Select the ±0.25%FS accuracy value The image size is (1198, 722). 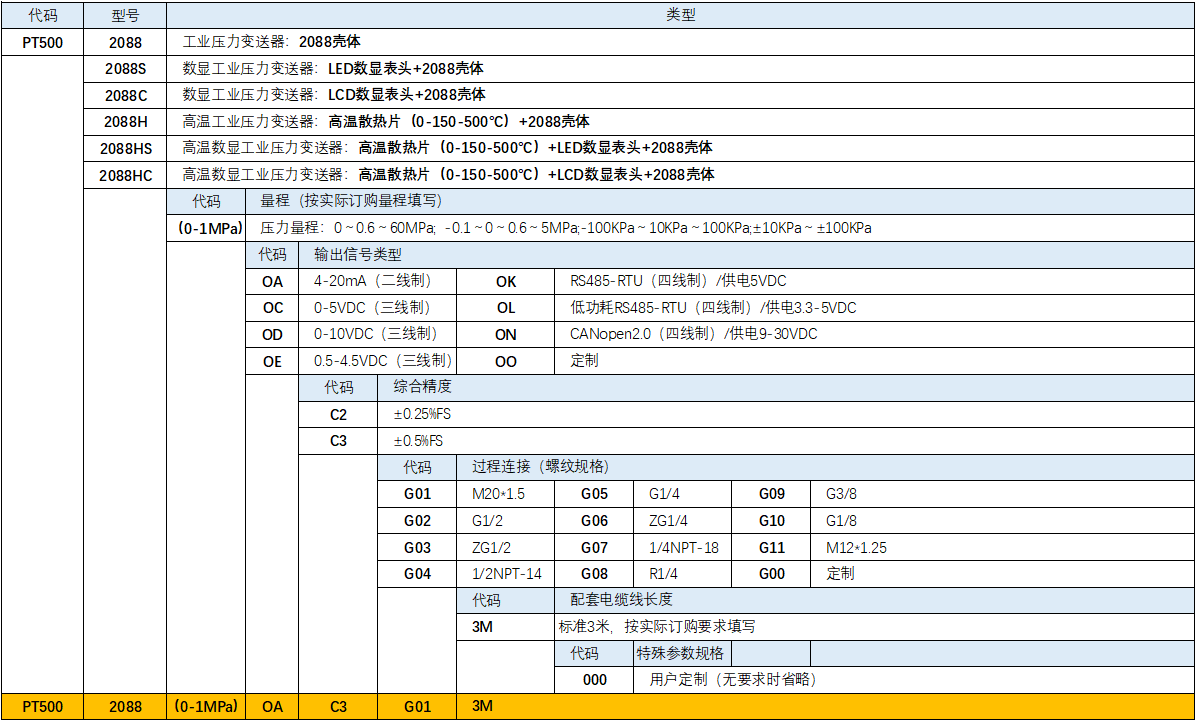pos(418,414)
